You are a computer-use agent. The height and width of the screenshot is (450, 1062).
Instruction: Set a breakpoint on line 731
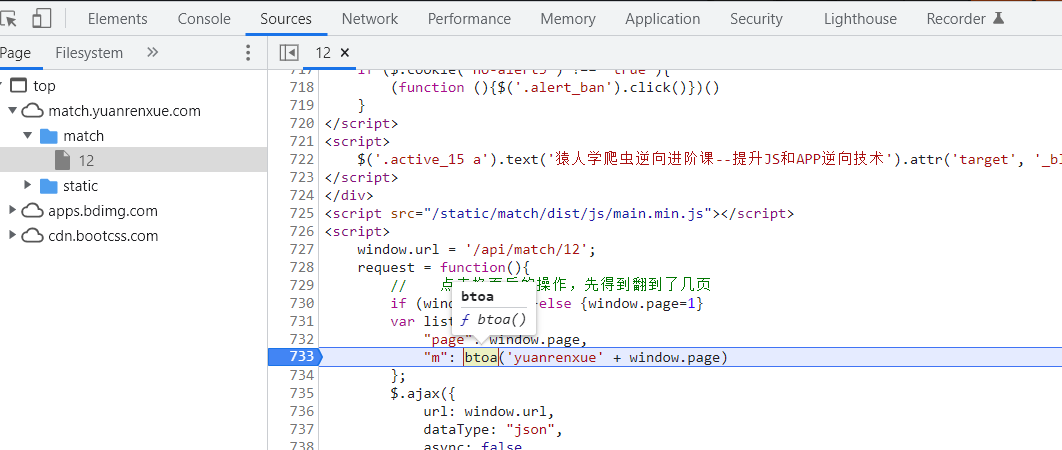(x=301, y=321)
